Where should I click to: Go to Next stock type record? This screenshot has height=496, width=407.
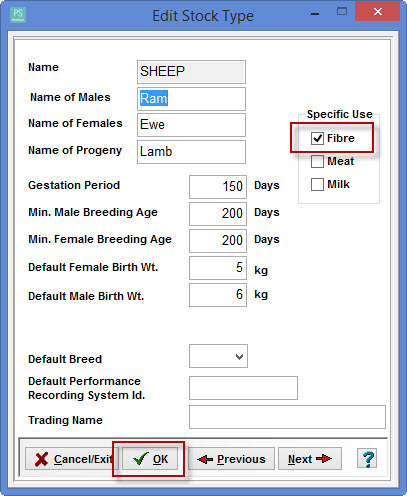pyautogui.click(x=310, y=459)
